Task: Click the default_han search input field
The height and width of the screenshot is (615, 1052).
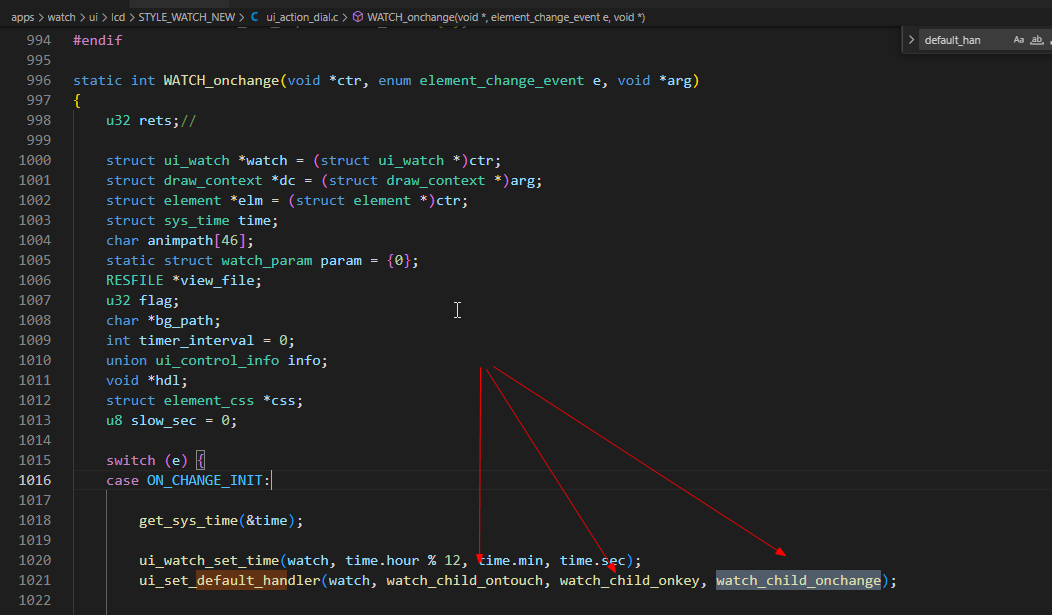Action: [x=965, y=40]
